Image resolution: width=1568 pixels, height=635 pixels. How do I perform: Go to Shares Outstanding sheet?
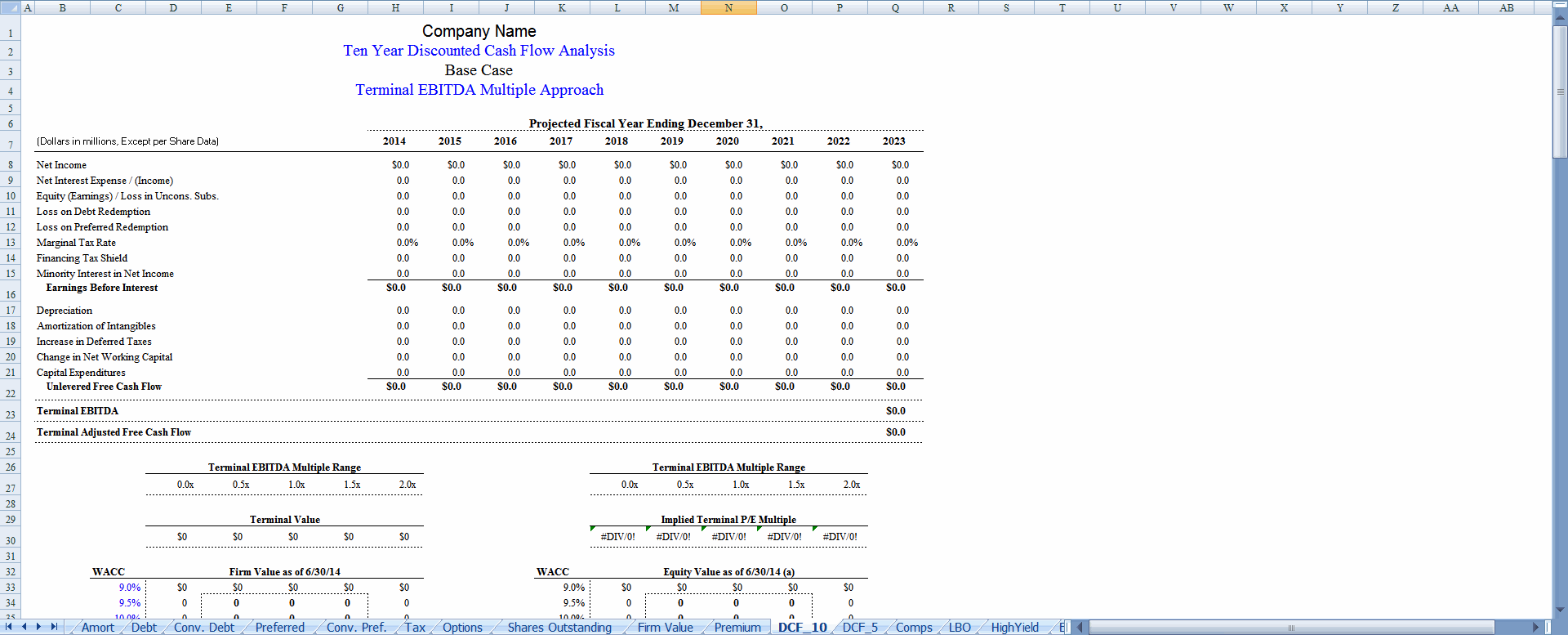click(559, 628)
